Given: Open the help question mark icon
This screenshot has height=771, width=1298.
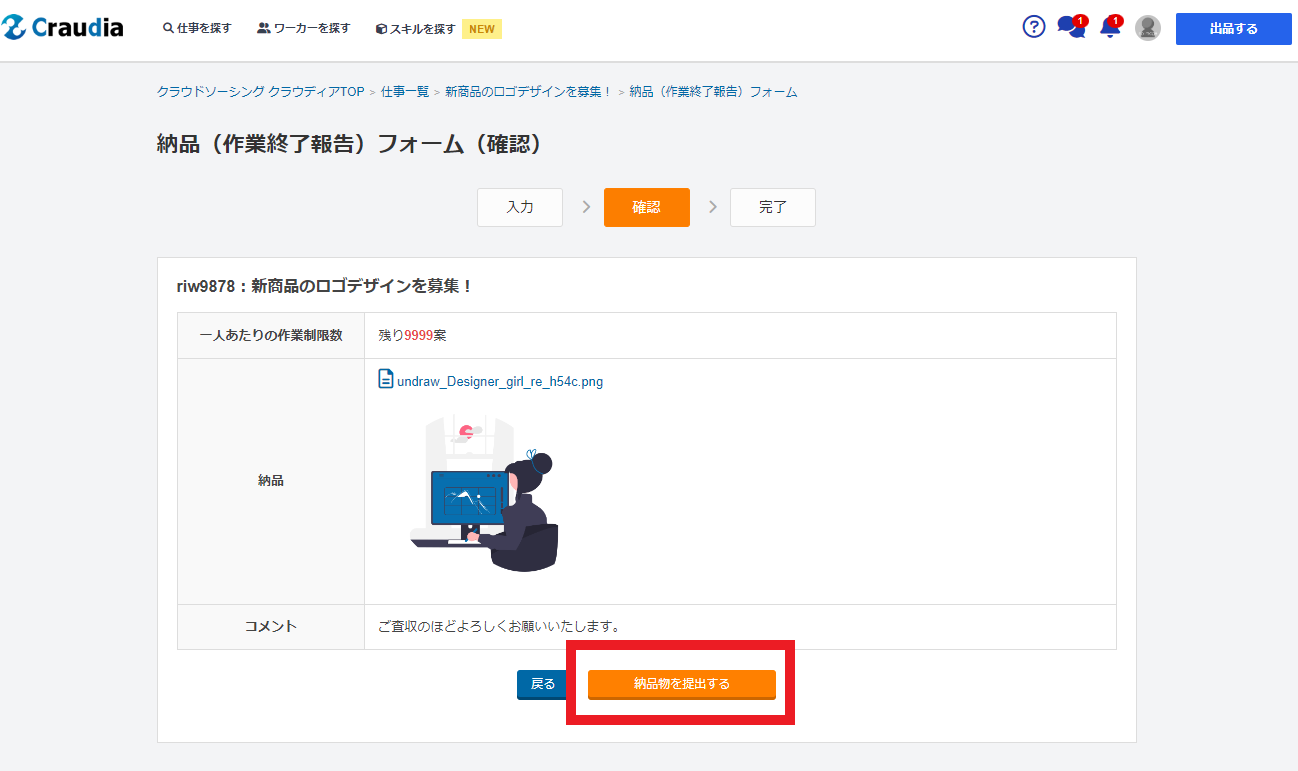Looking at the screenshot, I should [x=1034, y=27].
